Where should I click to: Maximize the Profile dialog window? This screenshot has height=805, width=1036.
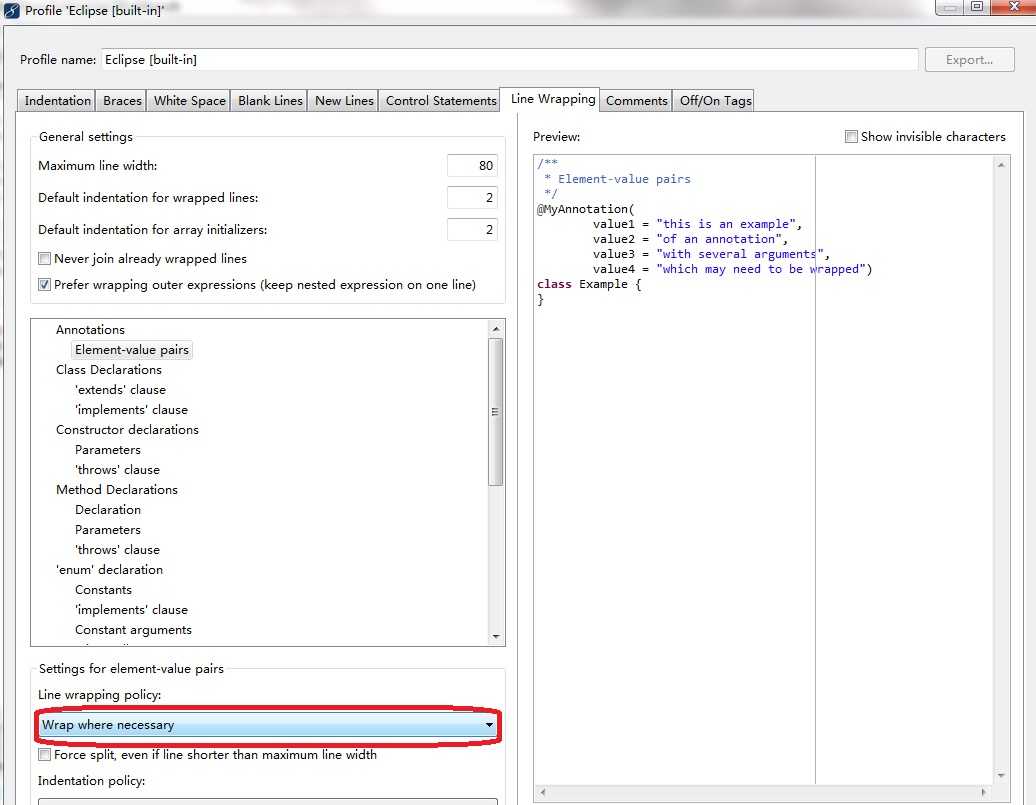977,7
